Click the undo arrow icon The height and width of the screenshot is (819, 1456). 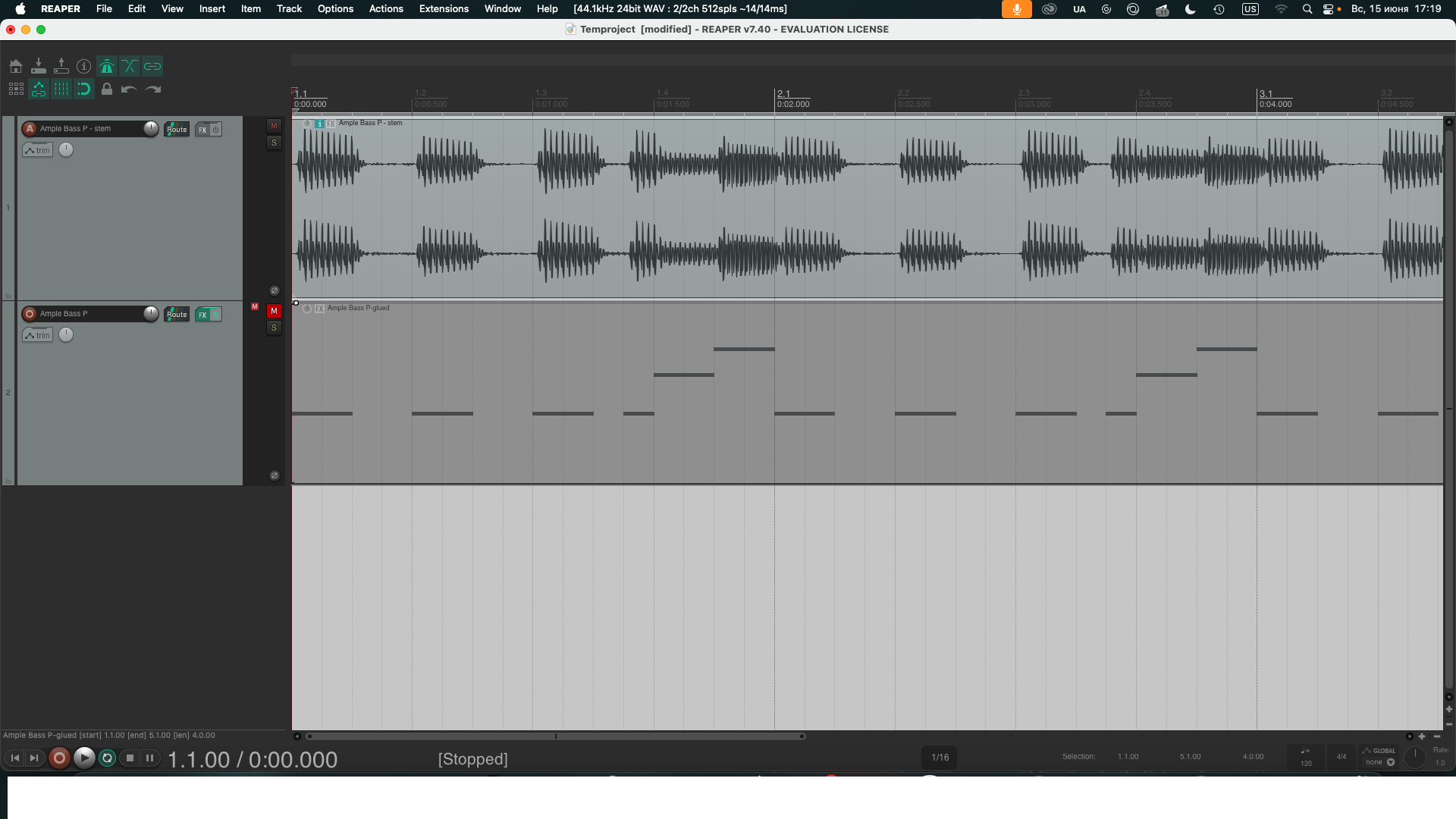point(129,89)
